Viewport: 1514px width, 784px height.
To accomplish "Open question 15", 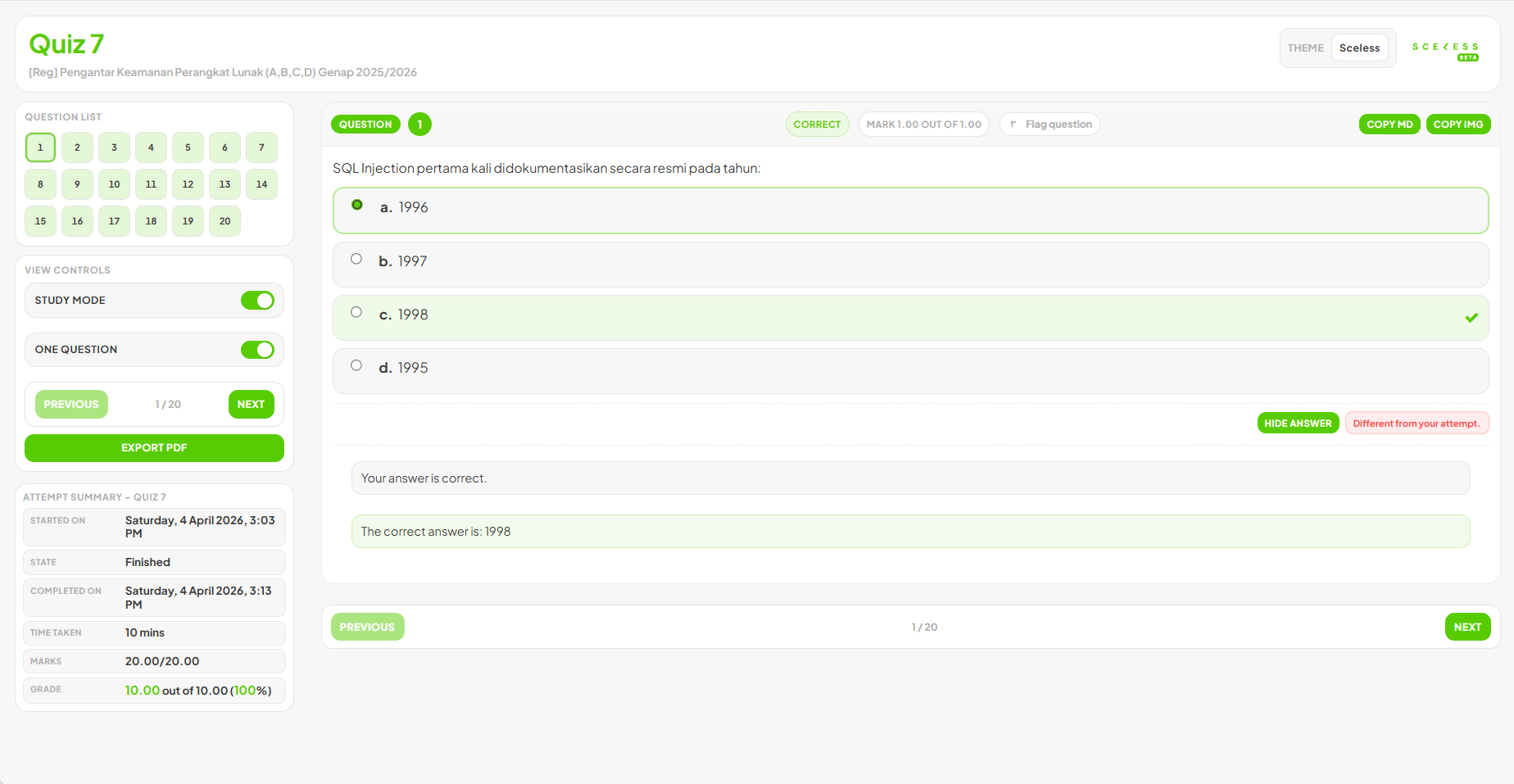I will click(40, 221).
